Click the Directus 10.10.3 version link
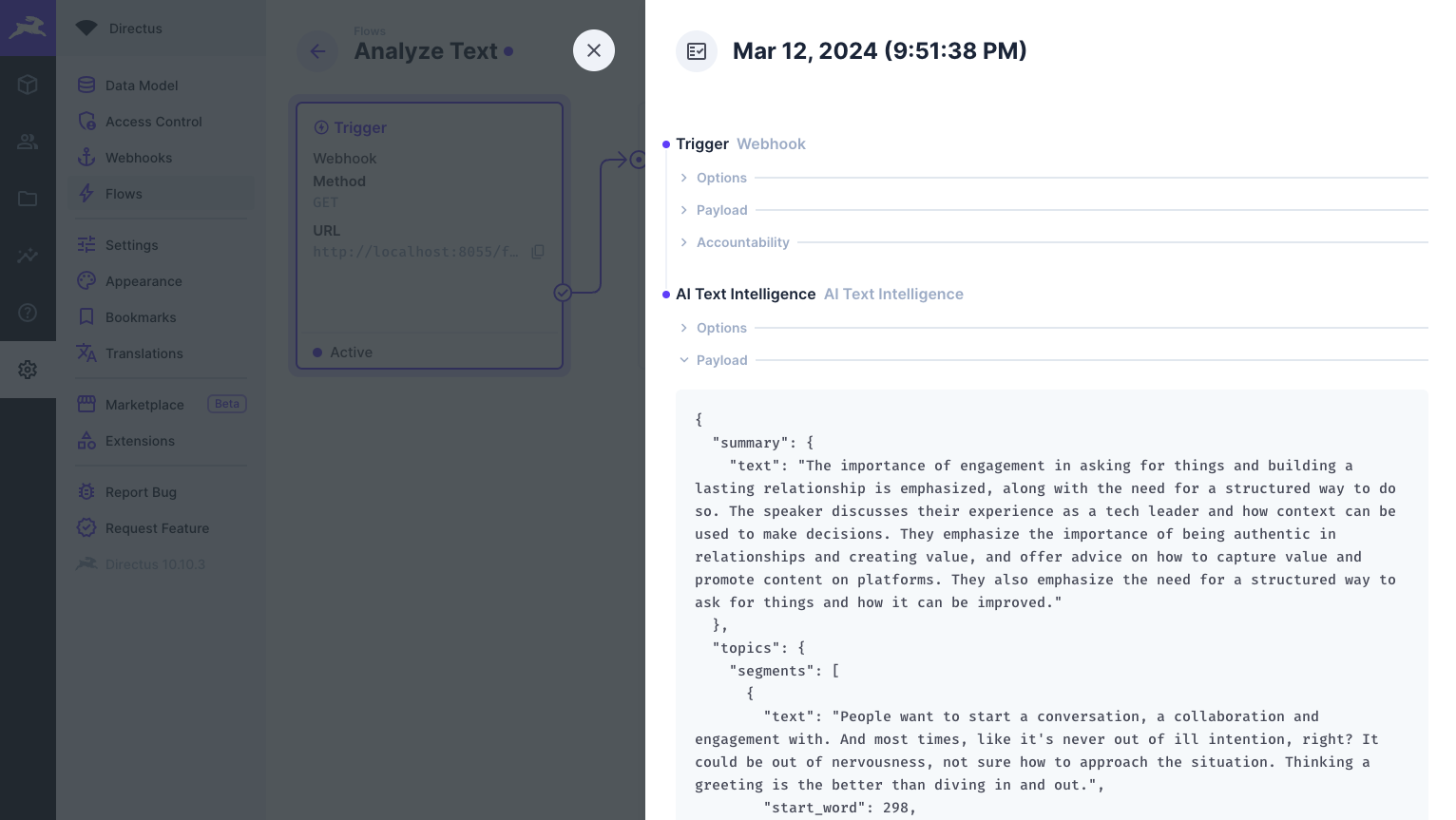1456x820 pixels. (x=162, y=563)
